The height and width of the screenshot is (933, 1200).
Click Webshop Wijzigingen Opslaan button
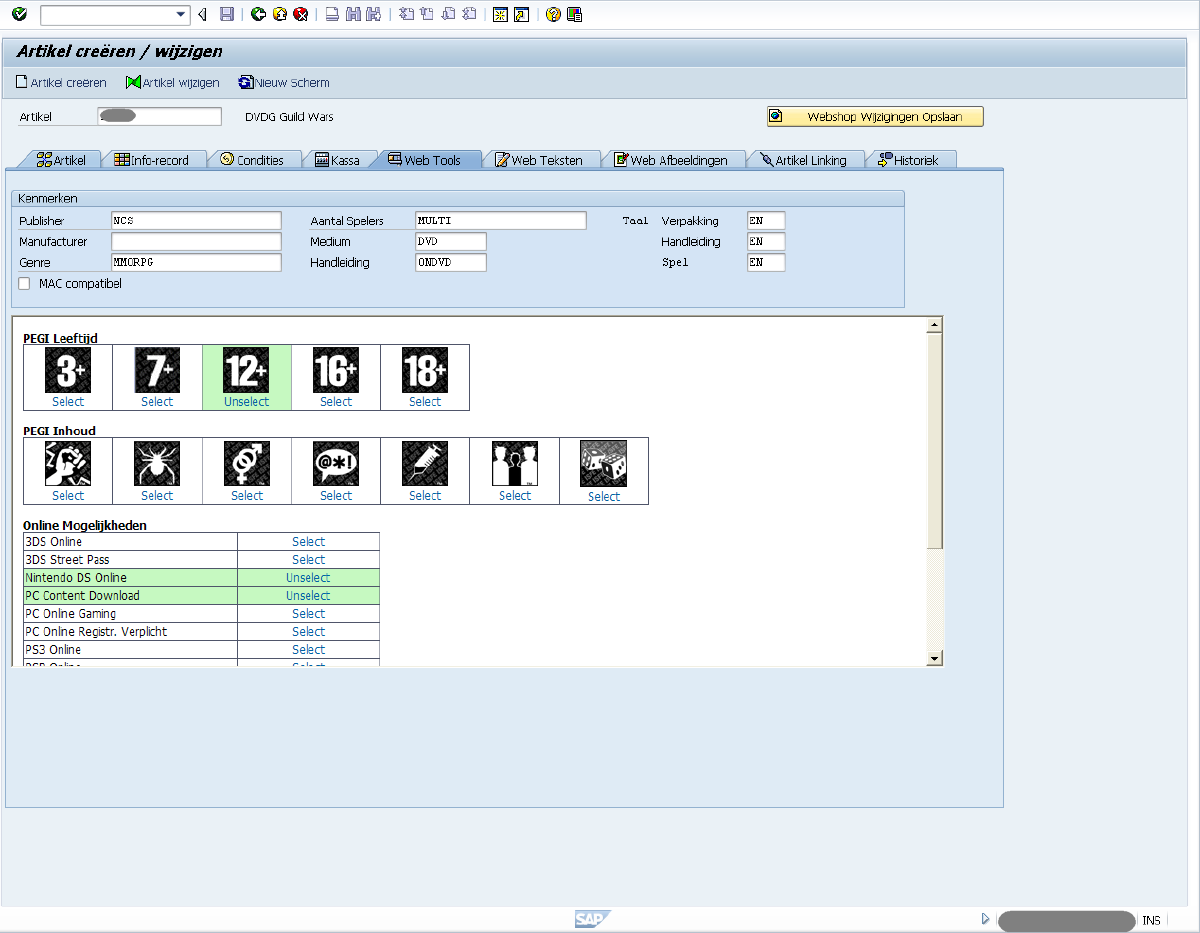[875, 117]
